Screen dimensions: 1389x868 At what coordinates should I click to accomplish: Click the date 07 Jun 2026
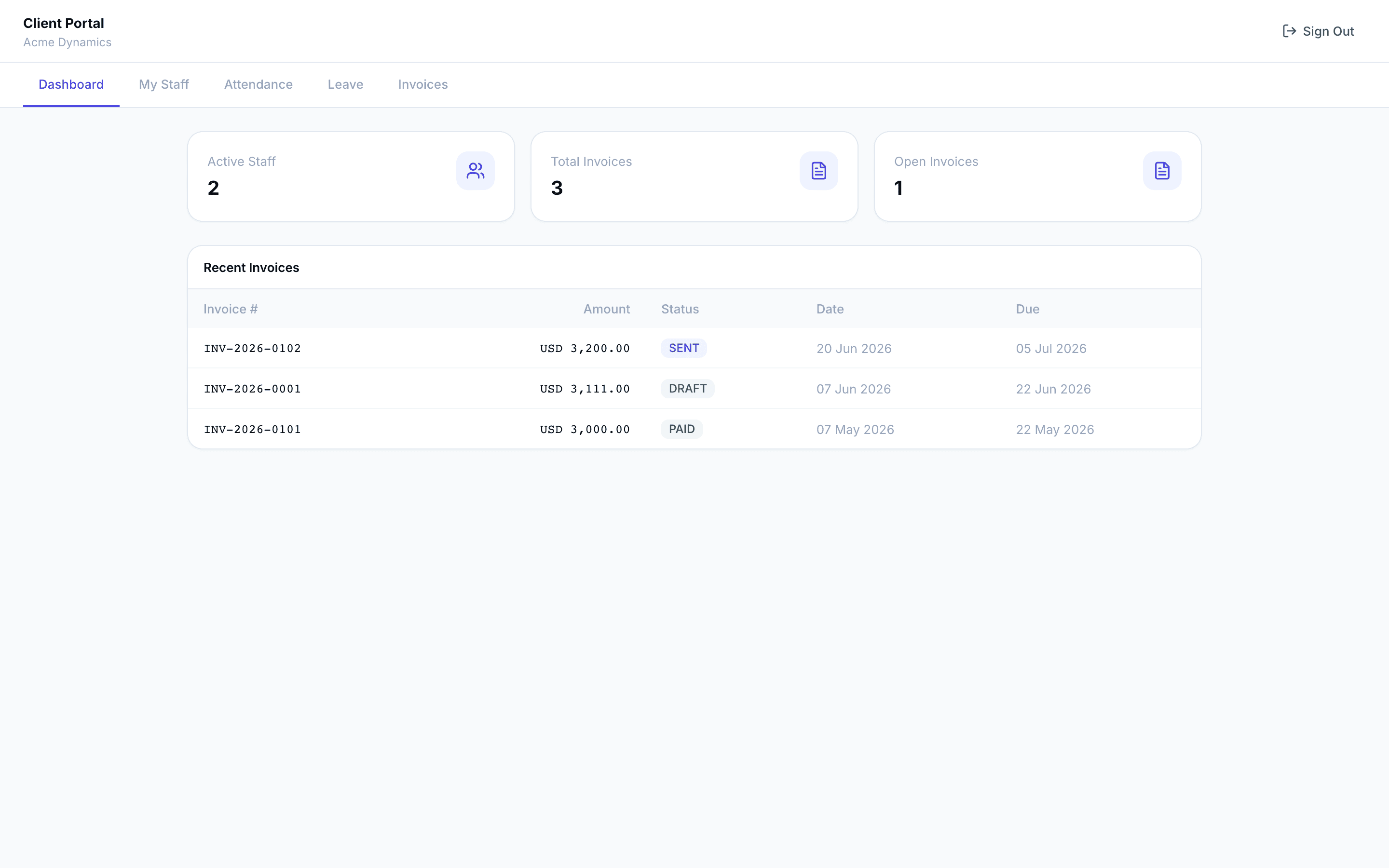click(854, 389)
